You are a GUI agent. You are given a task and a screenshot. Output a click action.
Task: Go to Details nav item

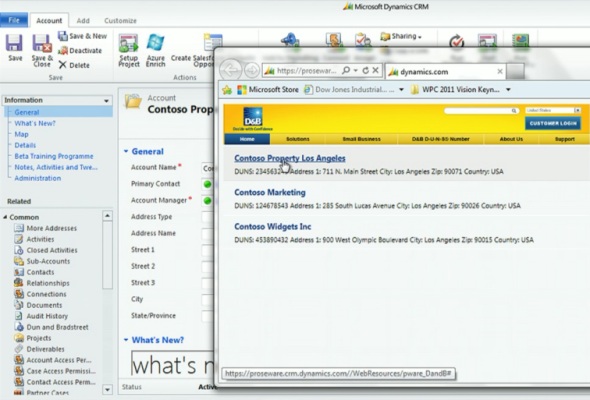tap(25, 145)
